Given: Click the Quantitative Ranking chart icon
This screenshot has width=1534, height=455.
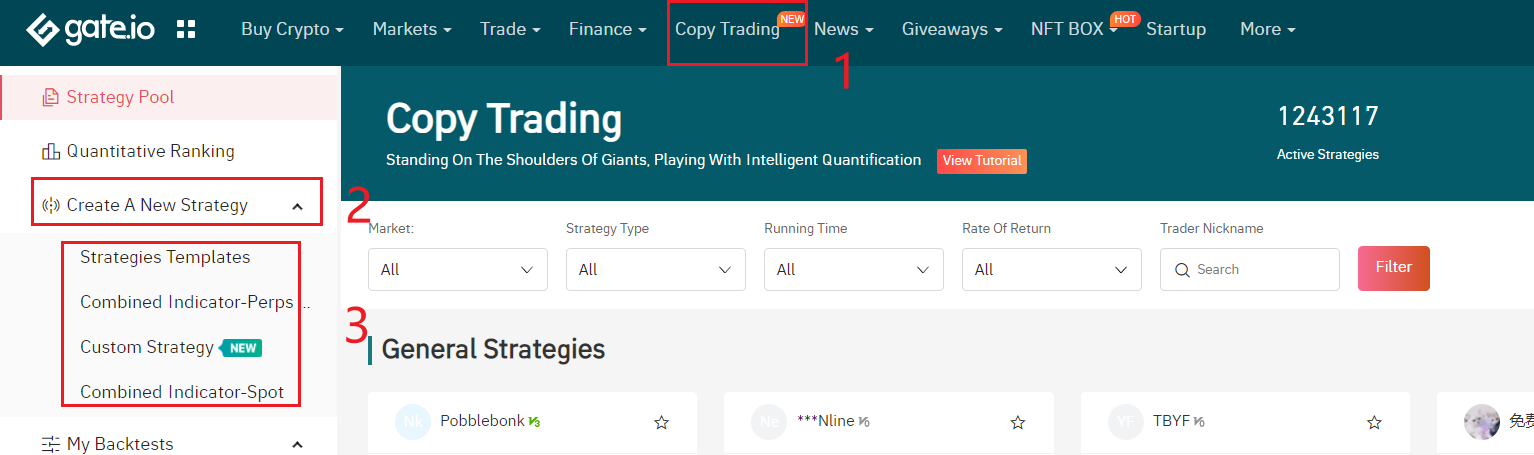Looking at the screenshot, I should (x=50, y=152).
